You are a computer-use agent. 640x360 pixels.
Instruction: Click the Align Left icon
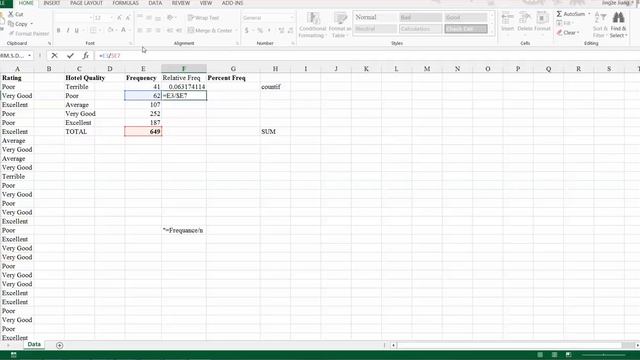[x=140, y=31]
